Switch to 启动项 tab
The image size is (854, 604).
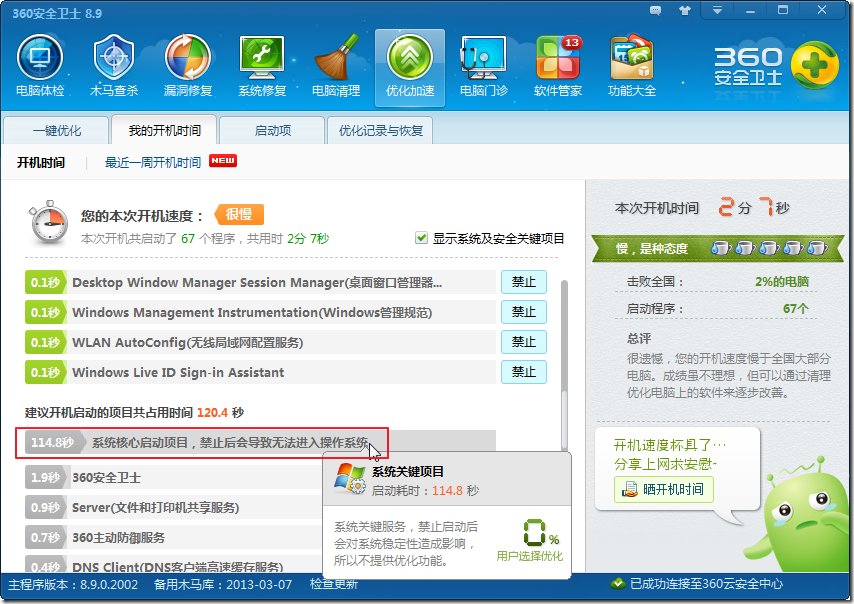click(x=272, y=131)
